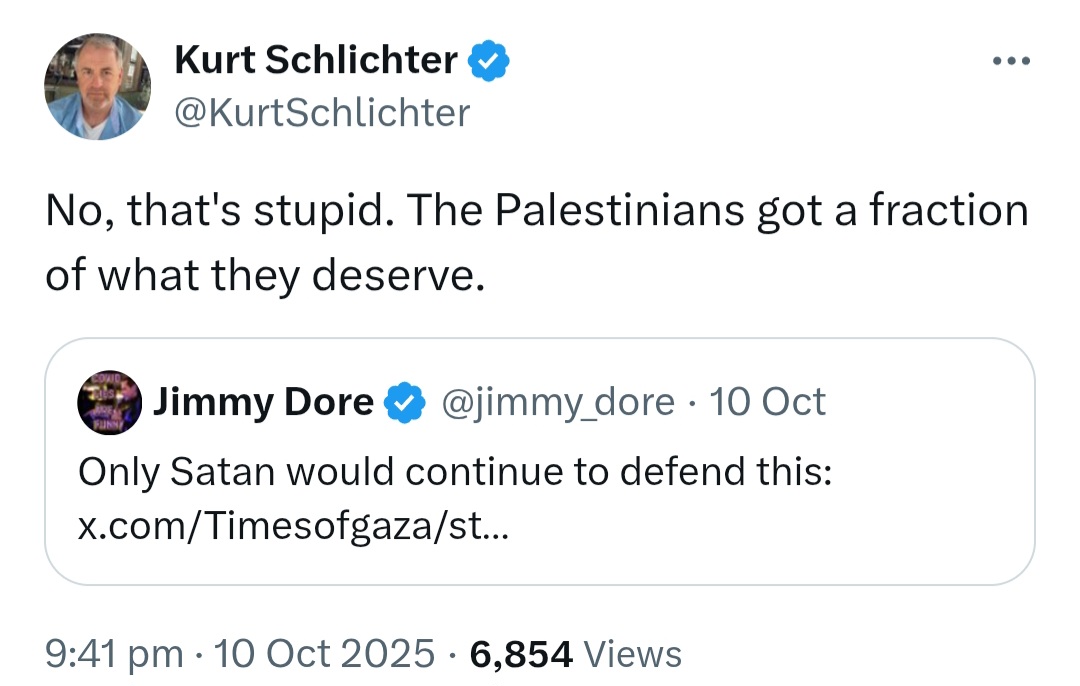Viewport: 1080px width, 686px height.
Task: Click the 6,854 view count number
Action: coord(520,654)
